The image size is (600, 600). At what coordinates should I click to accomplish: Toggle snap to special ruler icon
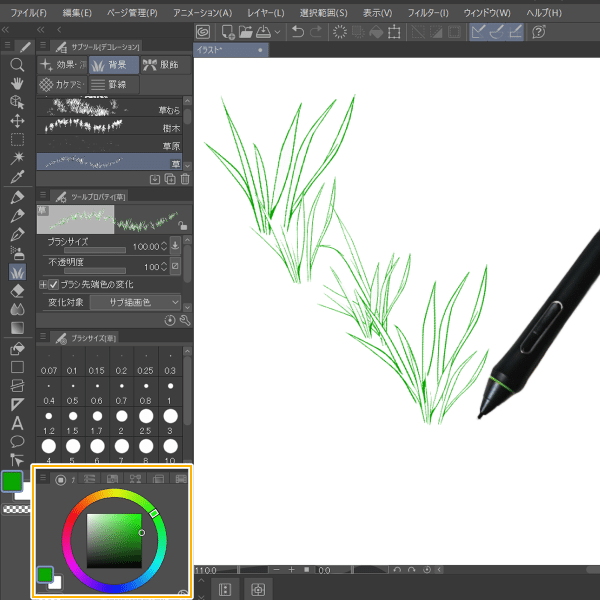click(497, 32)
